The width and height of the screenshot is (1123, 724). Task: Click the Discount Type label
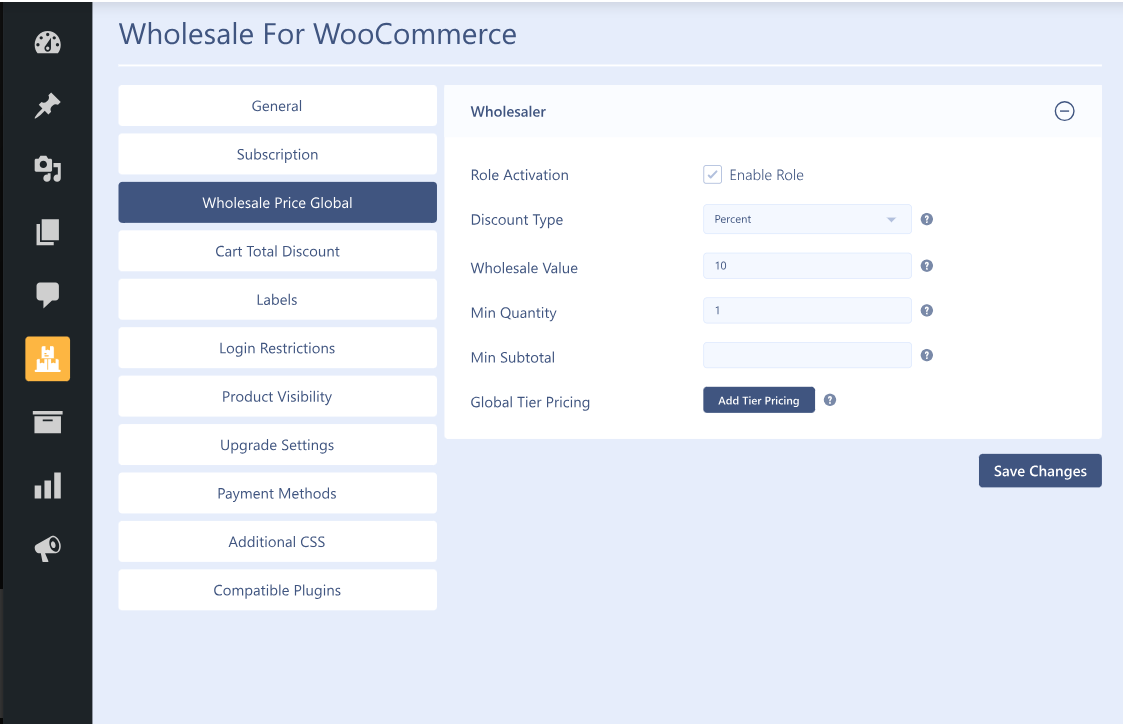[x=516, y=220]
